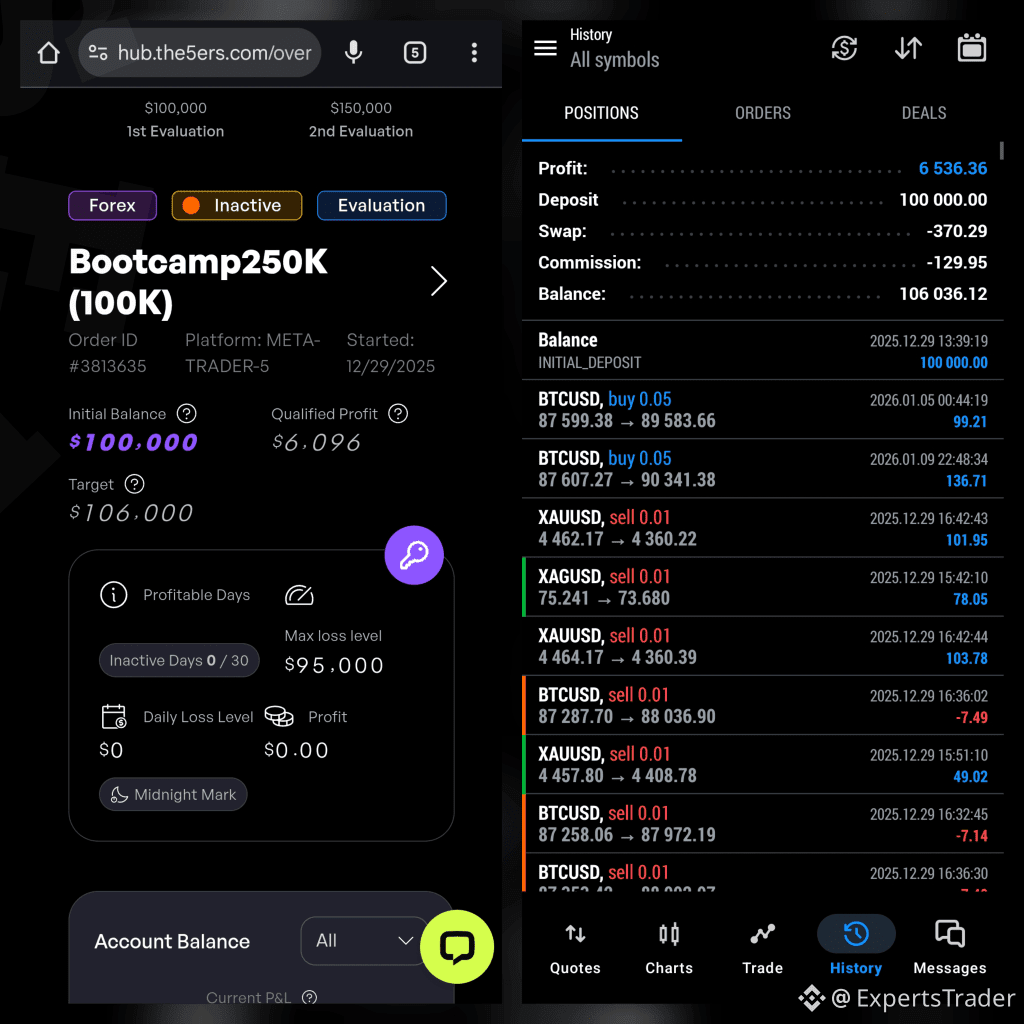This screenshot has height=1024, width=1024.
Task: Open History in bottom navigation
Action: pyautogui.click(x=856, y=948)
